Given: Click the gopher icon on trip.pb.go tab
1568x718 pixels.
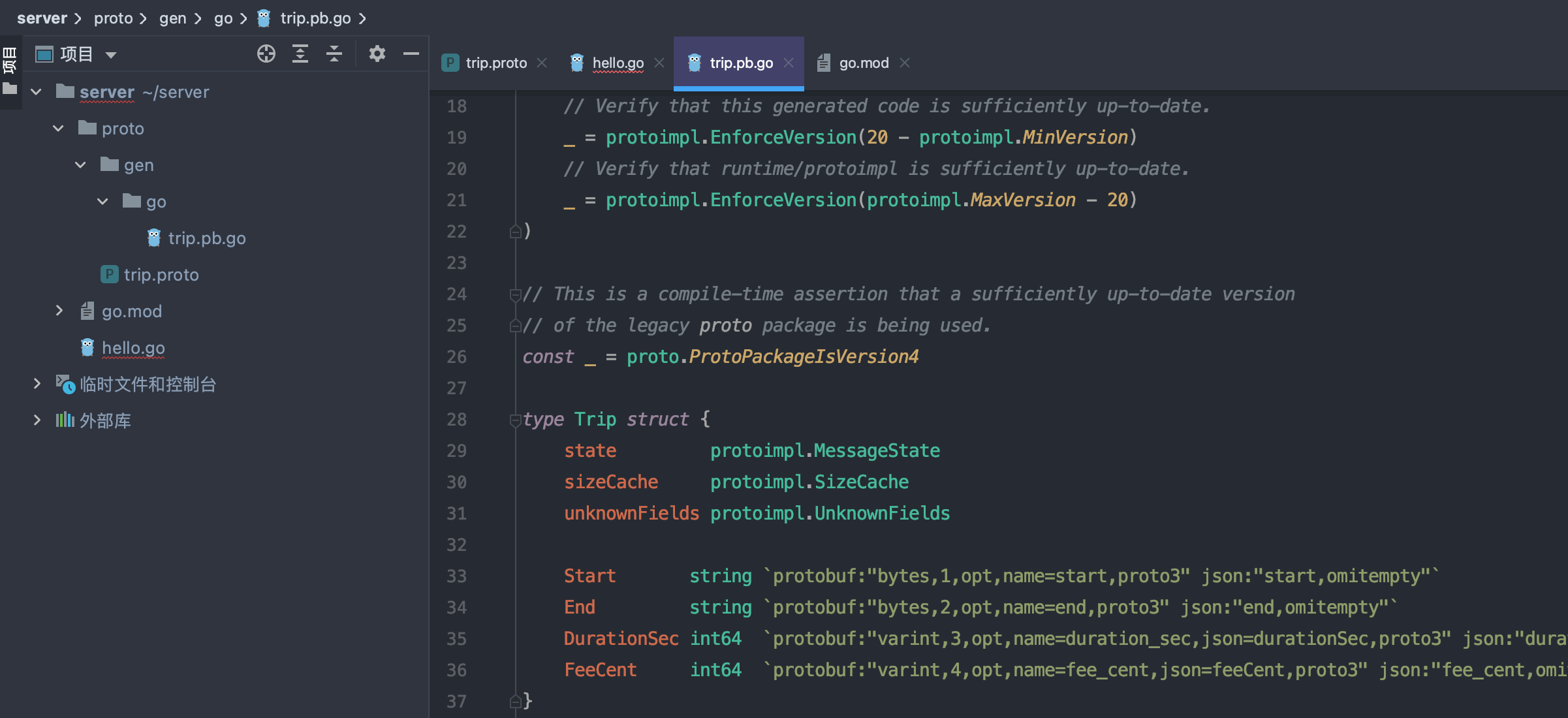Looking at the screenshot, I should 694,63.
